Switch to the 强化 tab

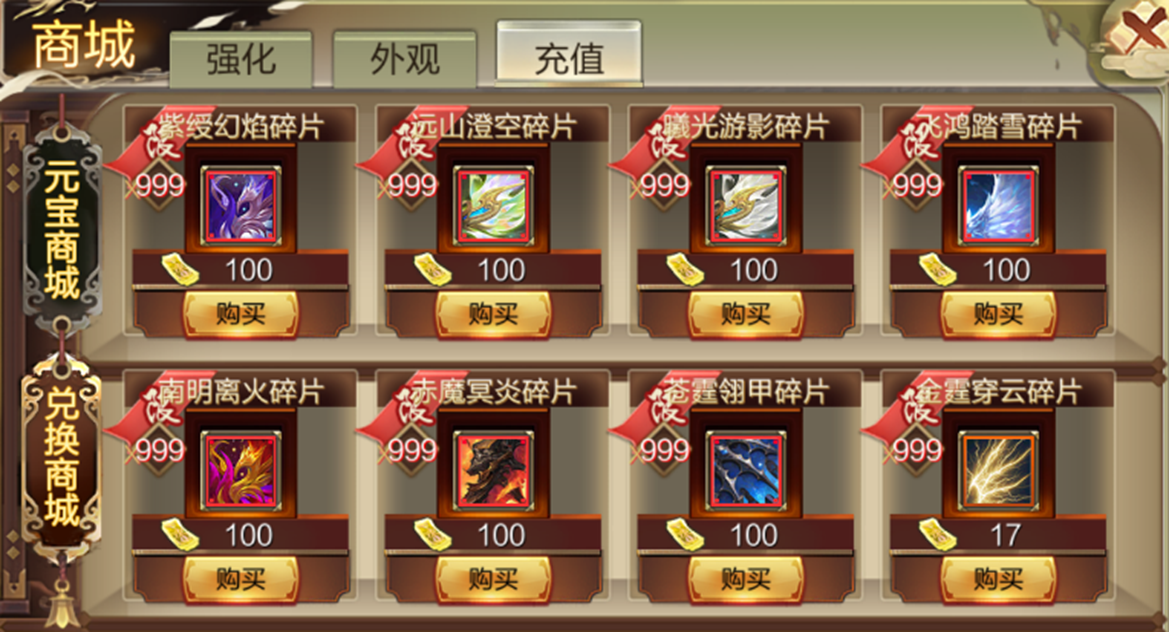pos(241,60)
